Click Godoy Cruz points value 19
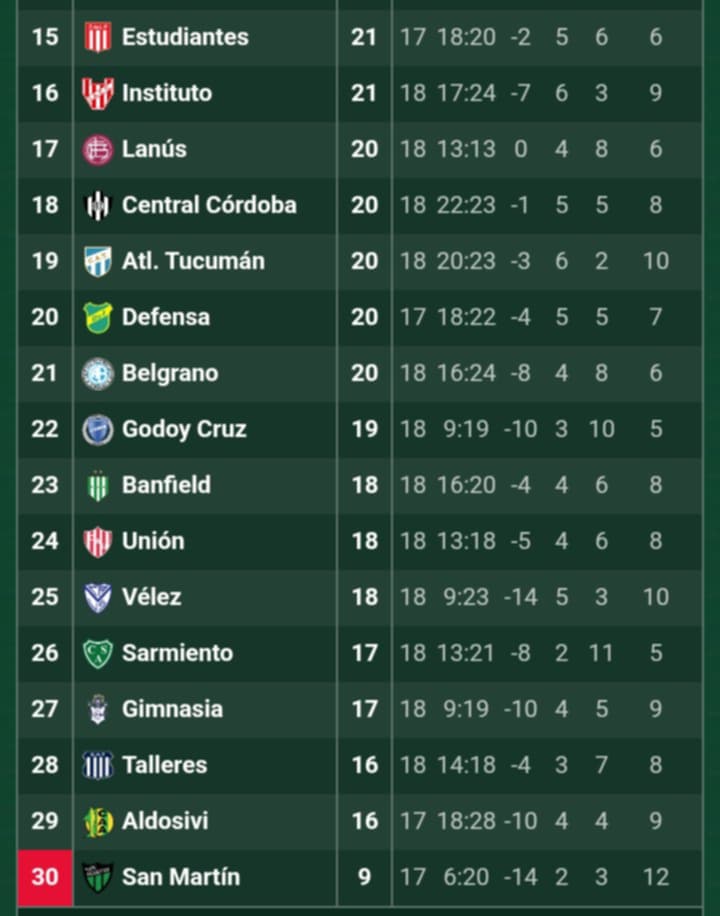720x916 pixels. (x=364, y=429)
